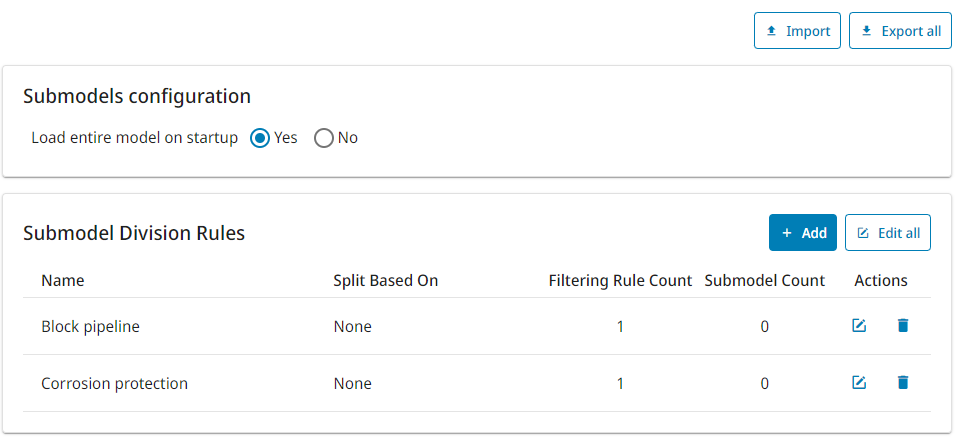The height and width of the screenshot is (439, 960).
Task: Delete the Corrosion protection rule
Action: [x=902, y=383]
